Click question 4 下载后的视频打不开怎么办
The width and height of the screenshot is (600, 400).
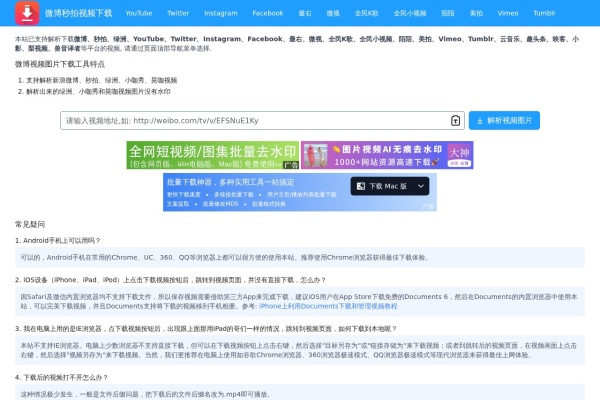point(61,377)
